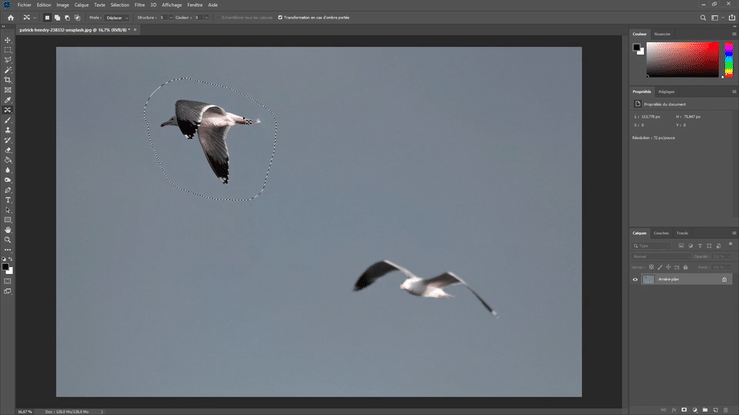Open the Fond value dropdown arrow
Image resolution: width=739 pixels, height=415 pixels.
(x=729, y=267)
